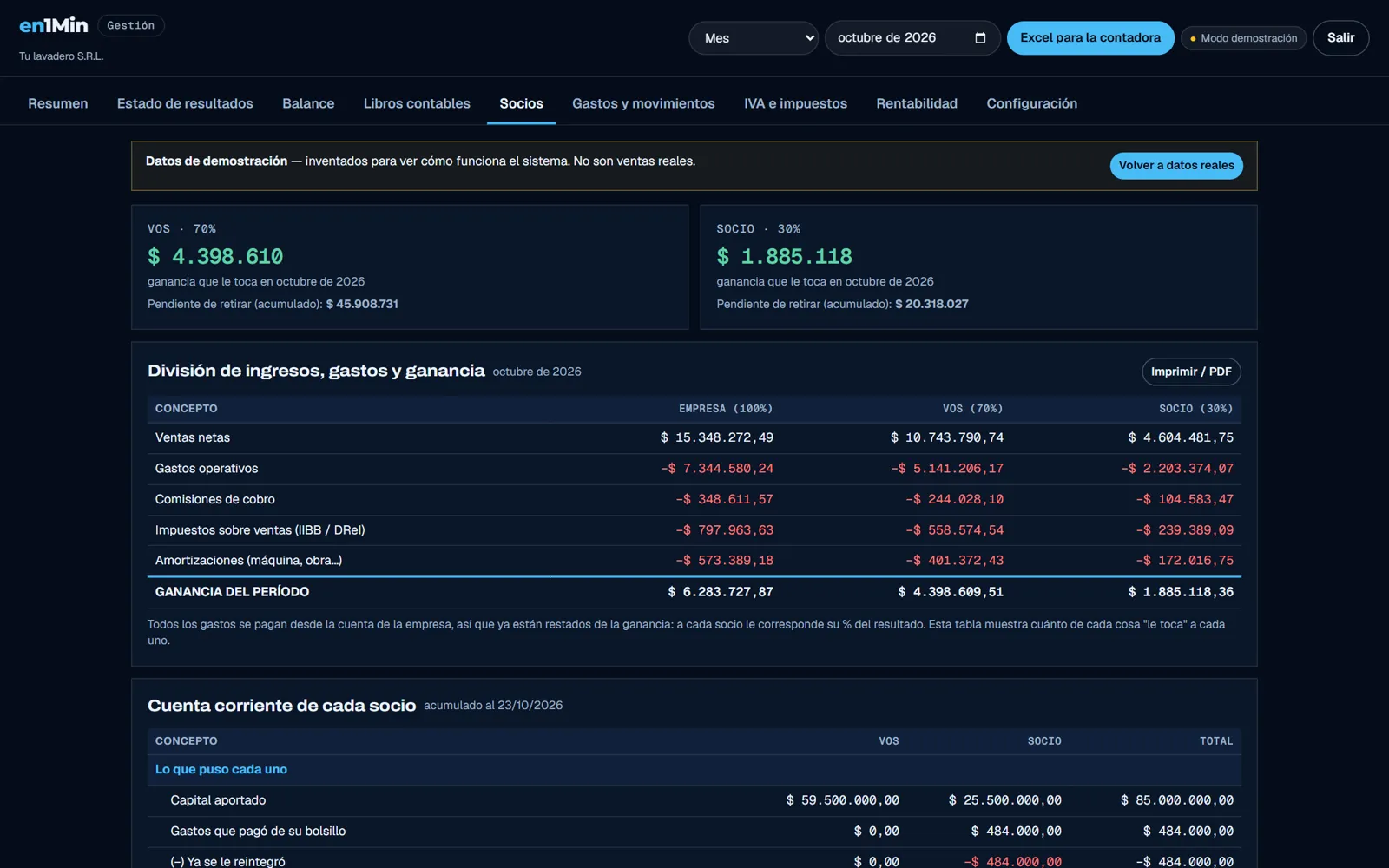The height and width of the screenshot is (868, 1389).
Task: Open Gastos y movimientos tab
Action: point(643,103)
